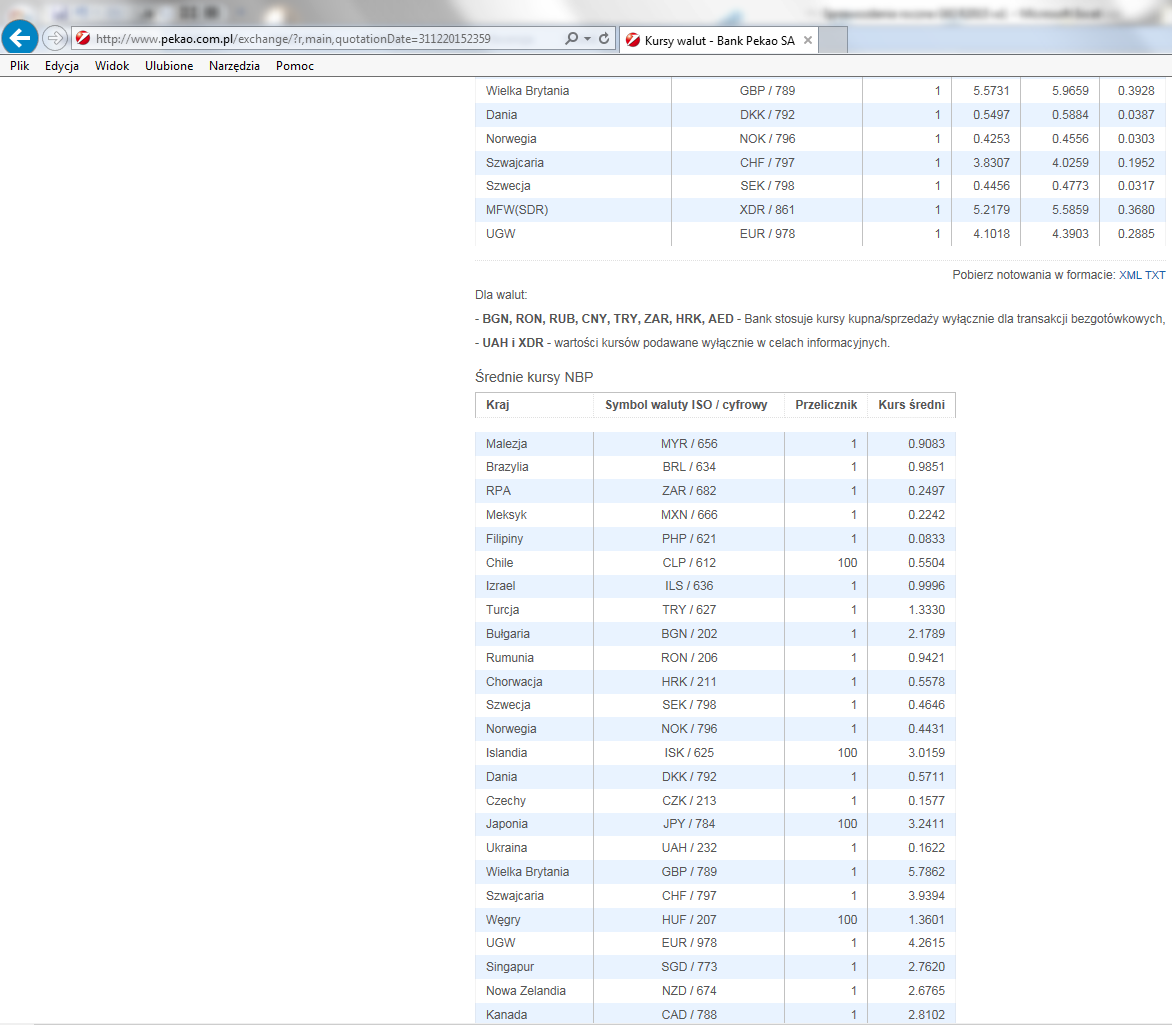1172x1025 pixels.
Task: Click CZK / 213 currency code
Action: pyautogui.click(x=689, y=800)
